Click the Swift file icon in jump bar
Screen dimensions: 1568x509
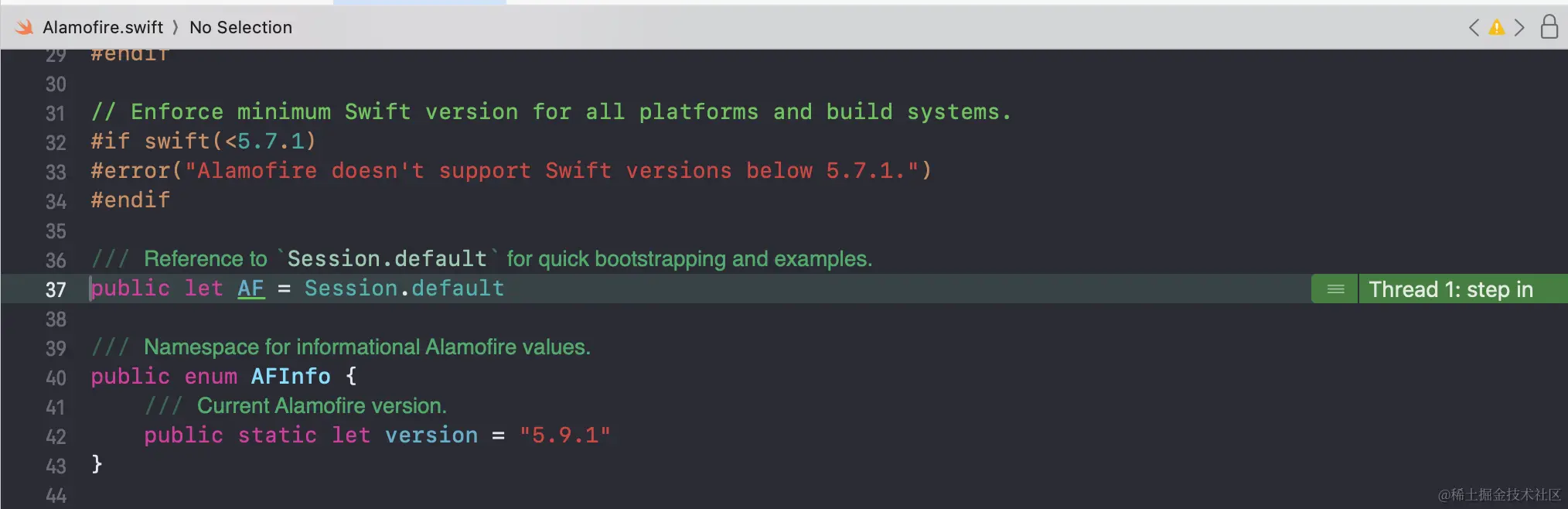[25, 27]
